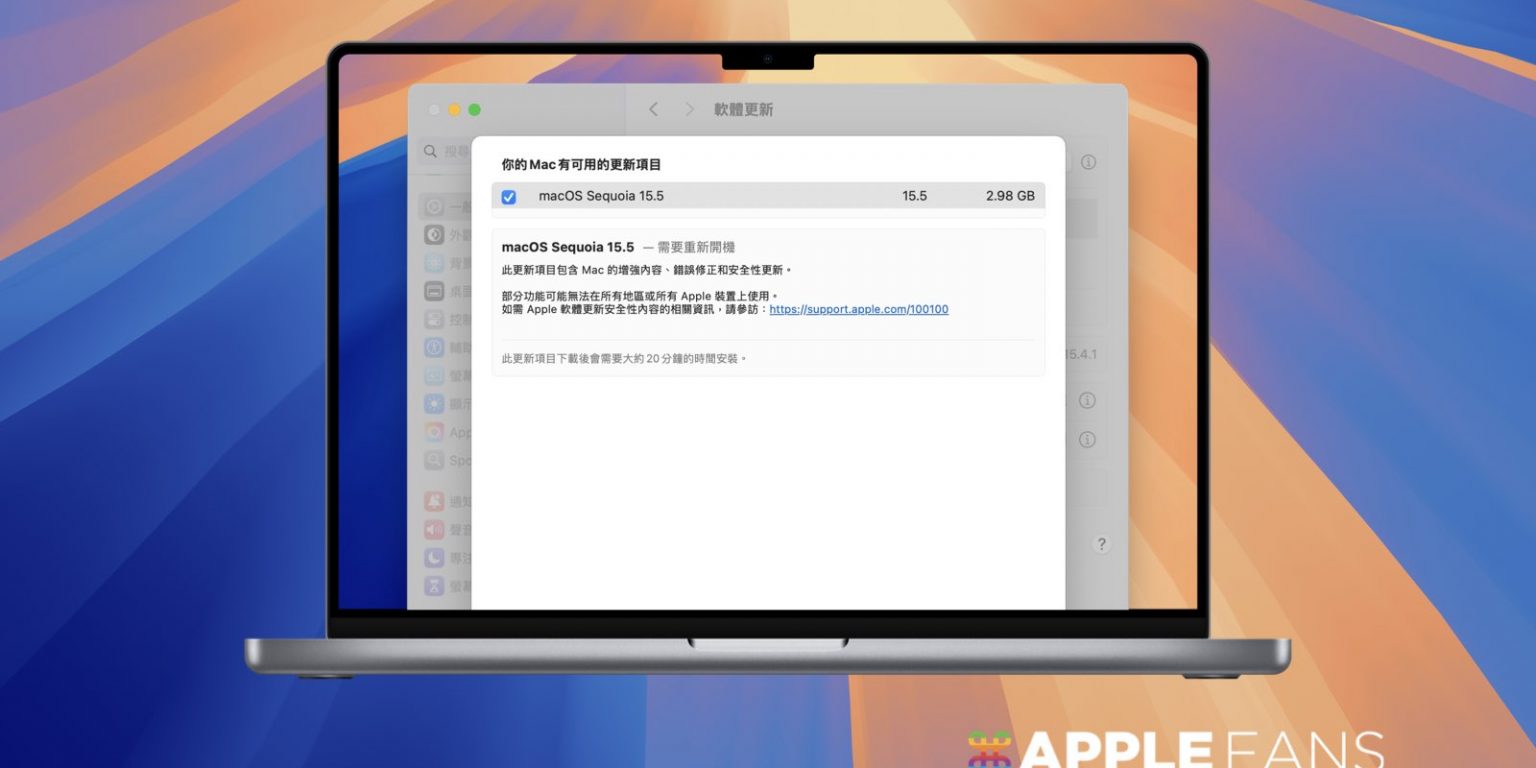Screen dimensions: 1536x768
Task: Open the support.apple.com/100100 link
Action: point(858,310)
